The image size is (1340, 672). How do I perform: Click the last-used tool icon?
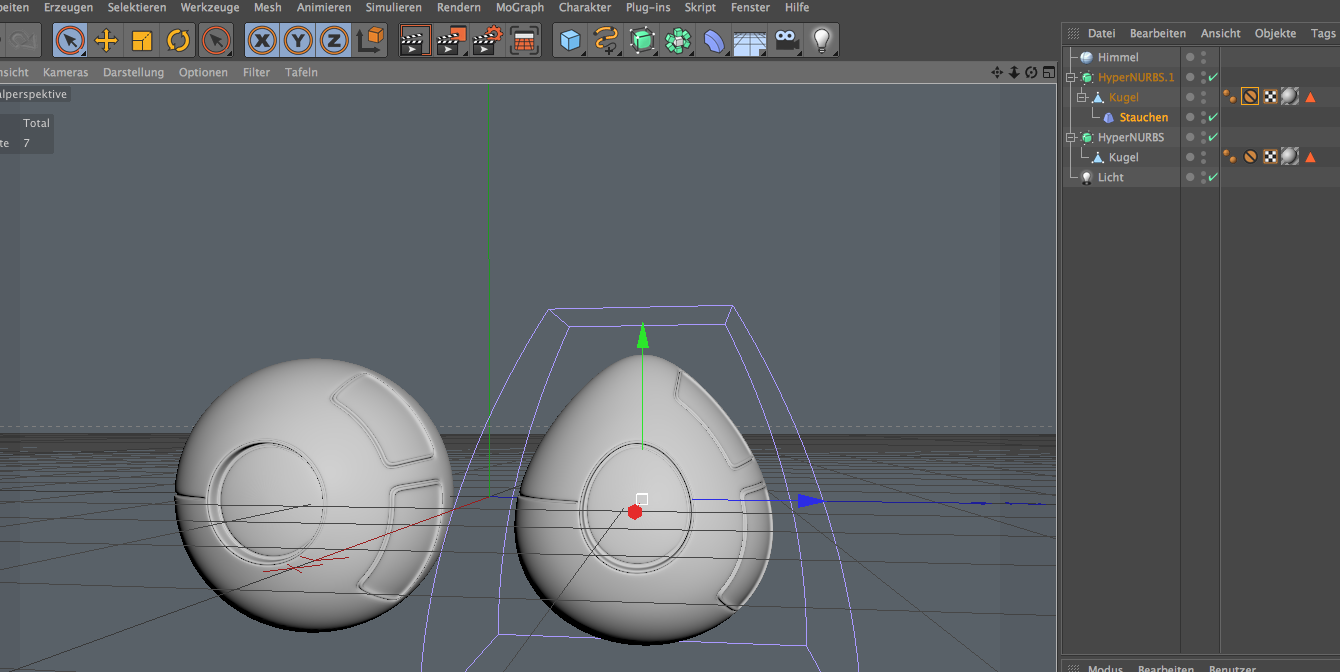point(215,40)
